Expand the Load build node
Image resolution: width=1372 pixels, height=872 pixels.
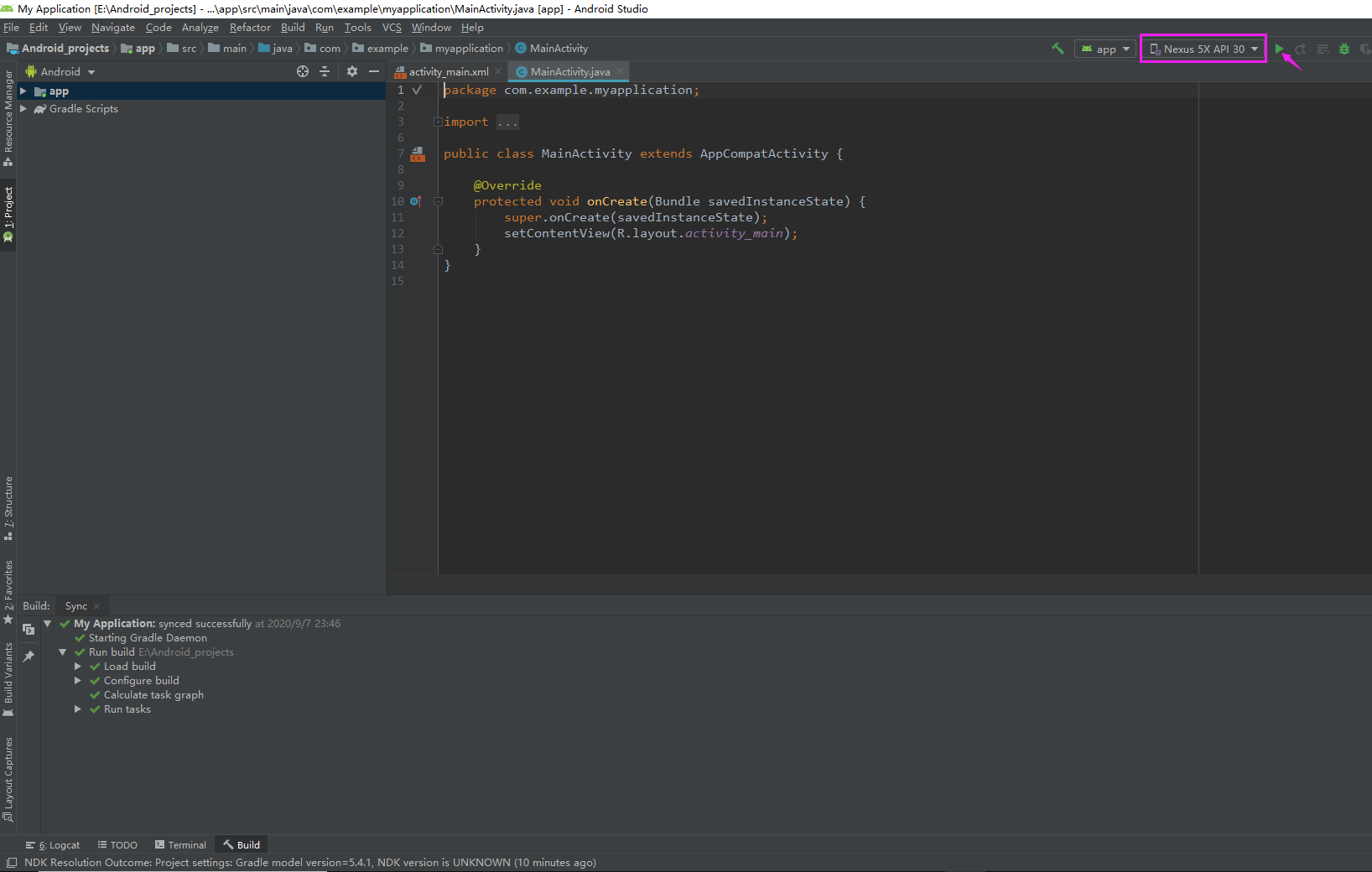tap(78, 667)
